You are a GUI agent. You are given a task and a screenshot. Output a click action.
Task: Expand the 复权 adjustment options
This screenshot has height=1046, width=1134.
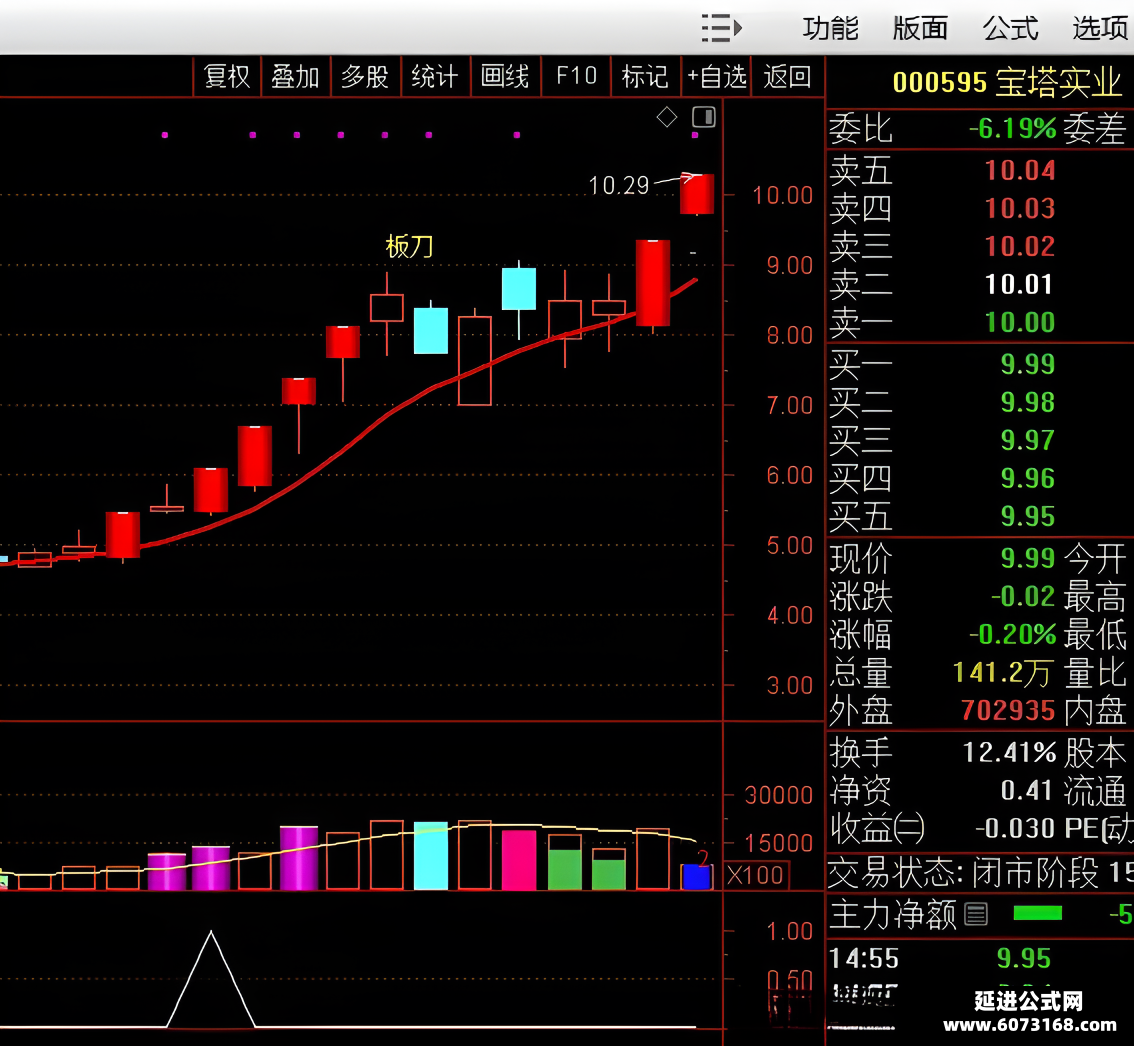(x=226, y=76)
